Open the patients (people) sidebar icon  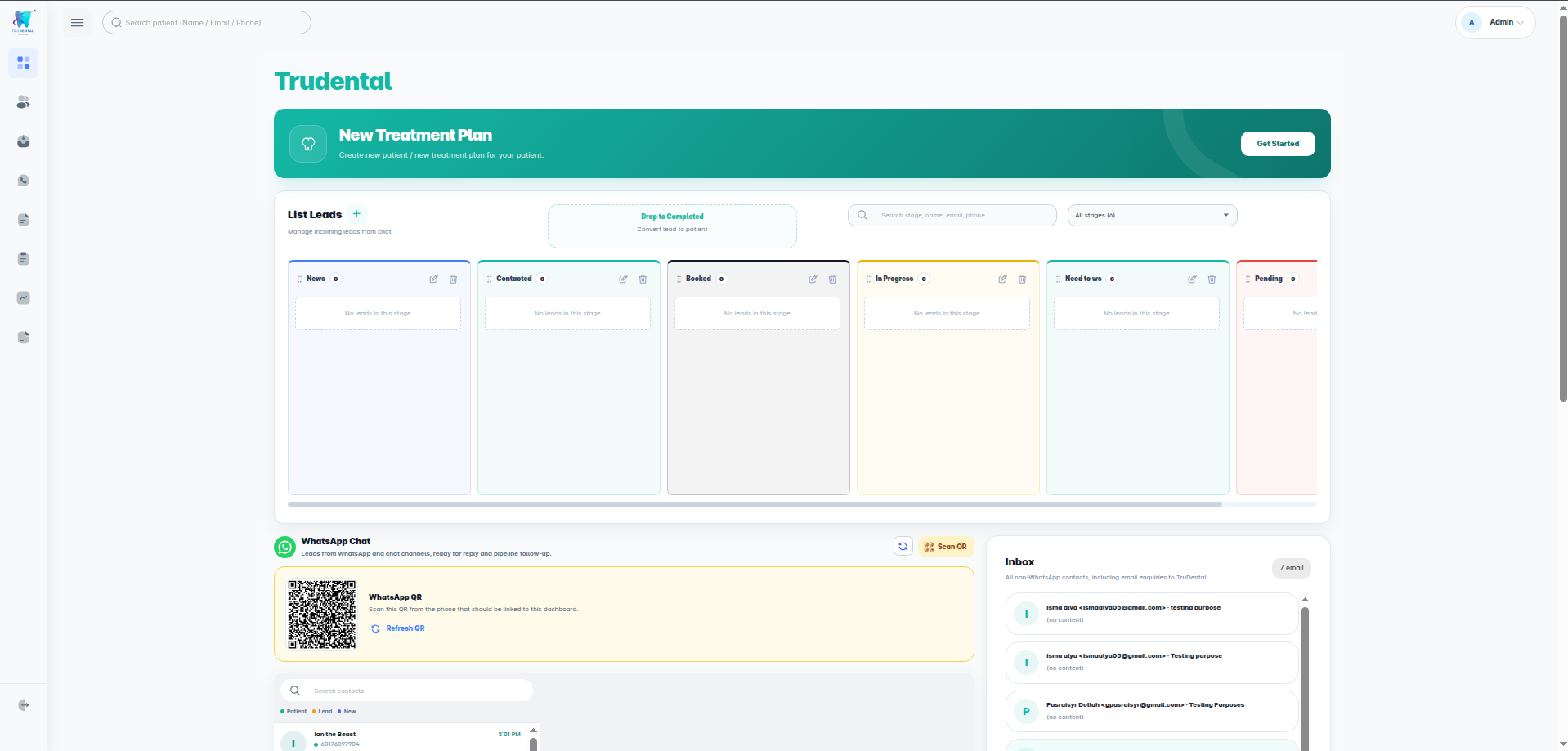(x=24, y=102)
